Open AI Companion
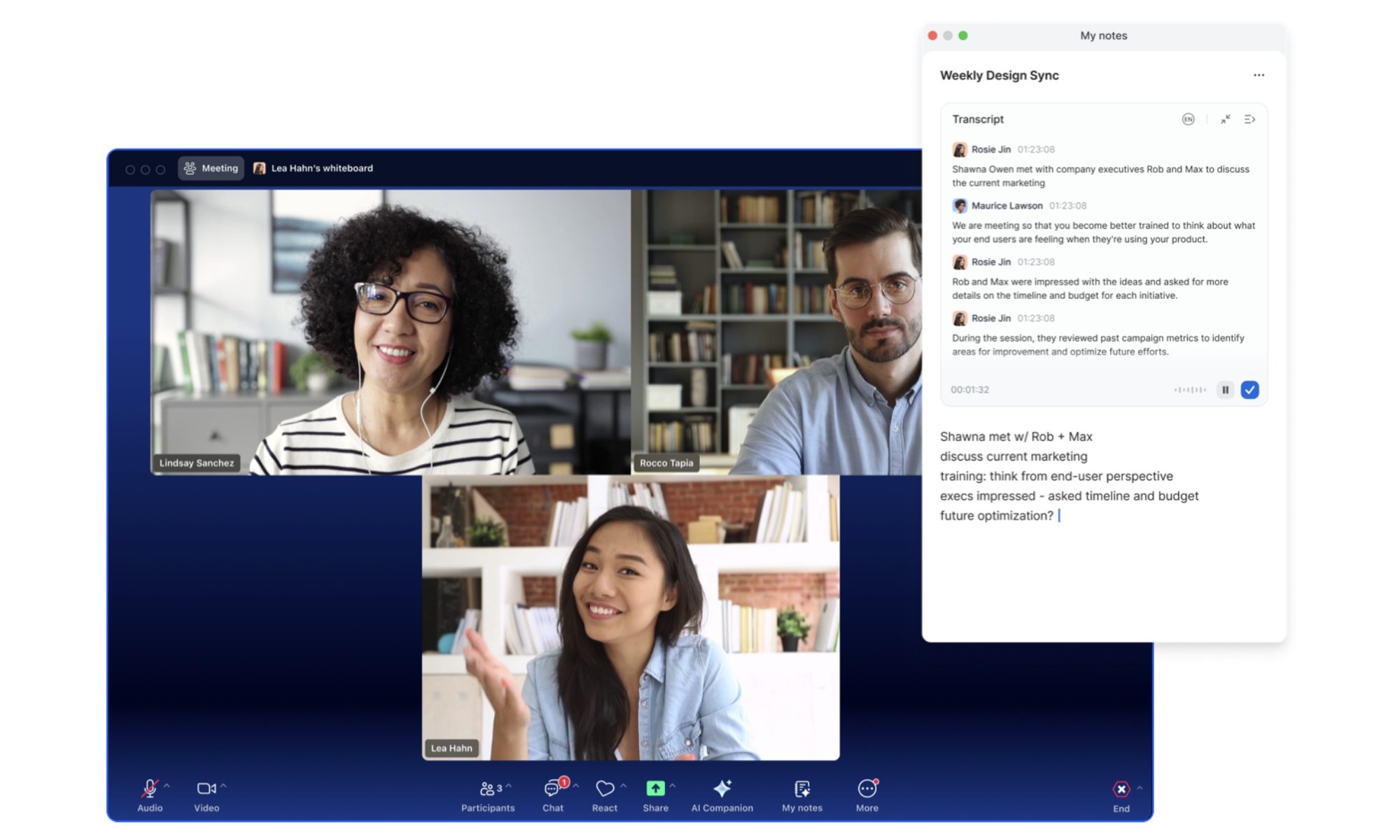 click(x=722, y=796)
